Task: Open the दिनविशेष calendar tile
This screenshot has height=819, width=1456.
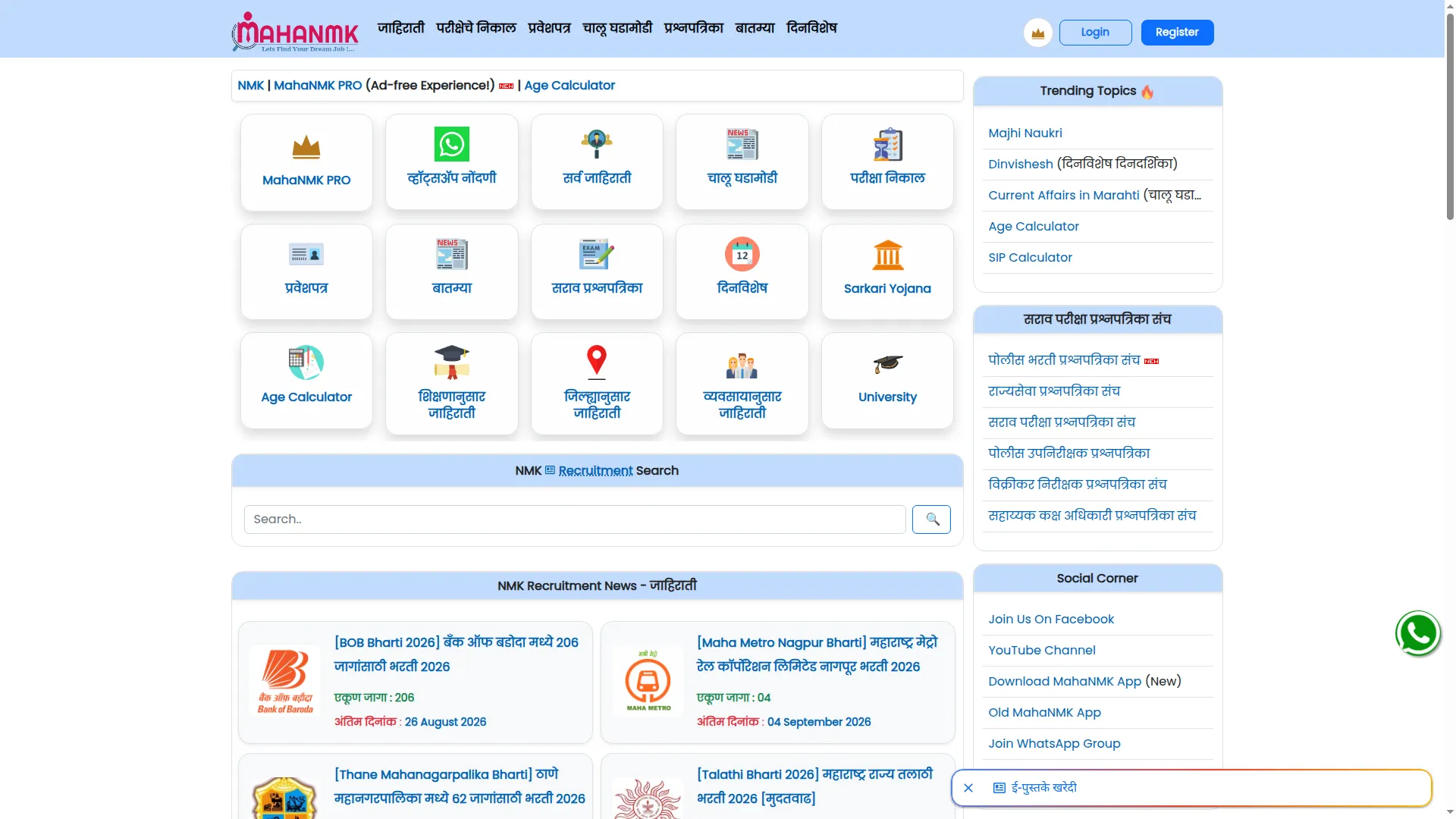Action: pos(742,271)
